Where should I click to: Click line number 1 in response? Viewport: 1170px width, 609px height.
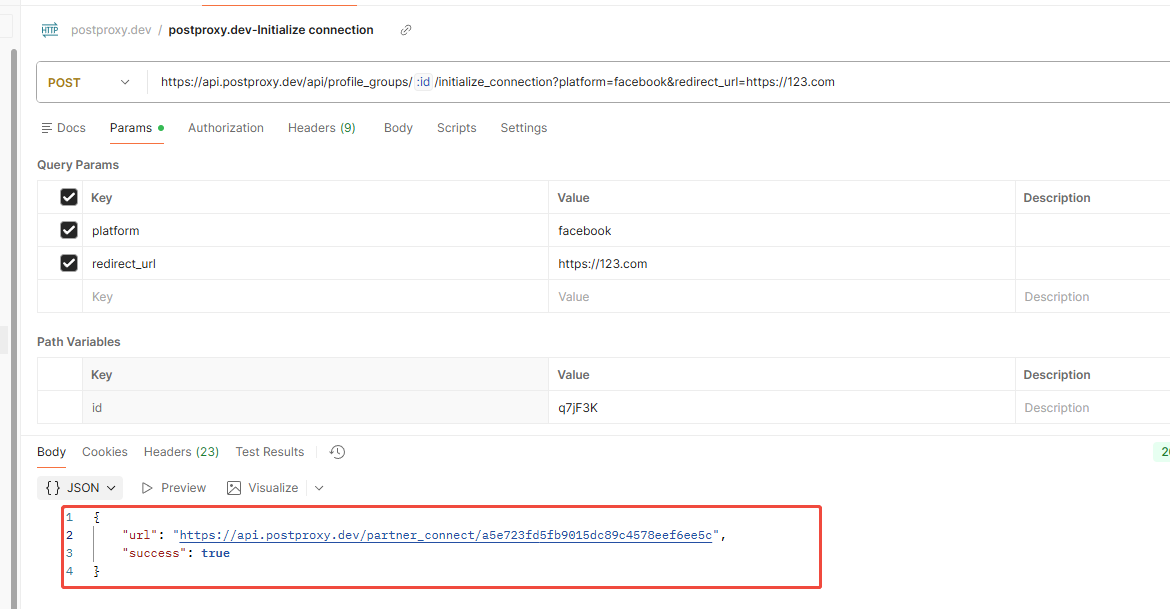pos(69,516)
